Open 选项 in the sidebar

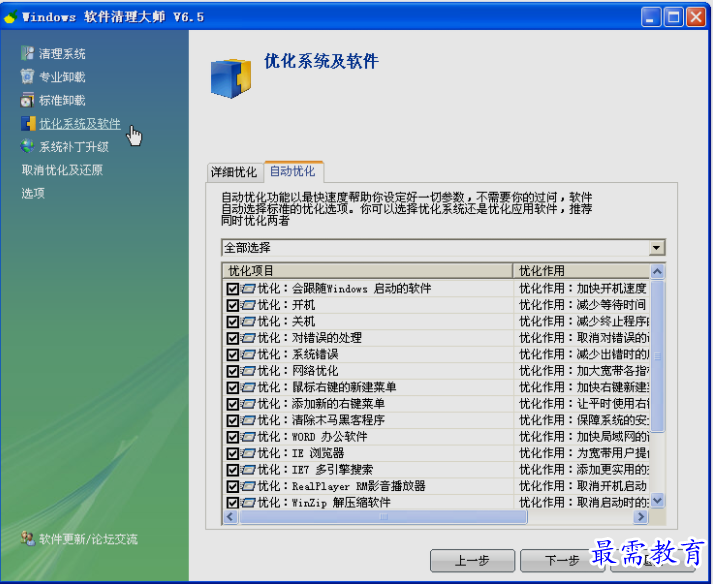pos(33,193)
